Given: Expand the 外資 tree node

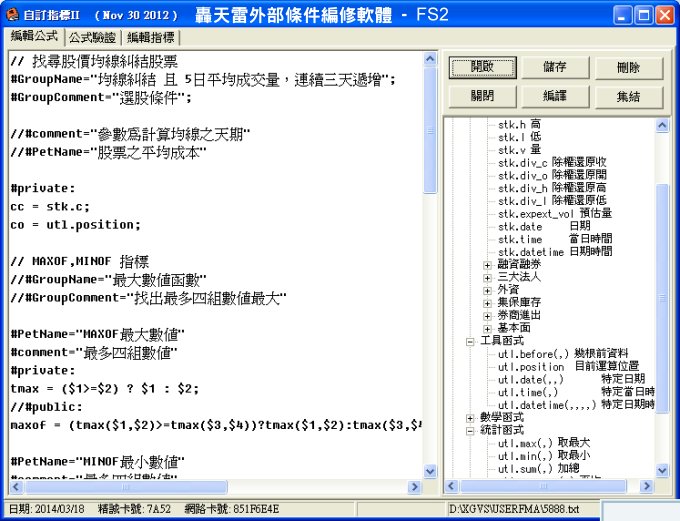Looking at the screenshot, I should [x=487, y=291].
